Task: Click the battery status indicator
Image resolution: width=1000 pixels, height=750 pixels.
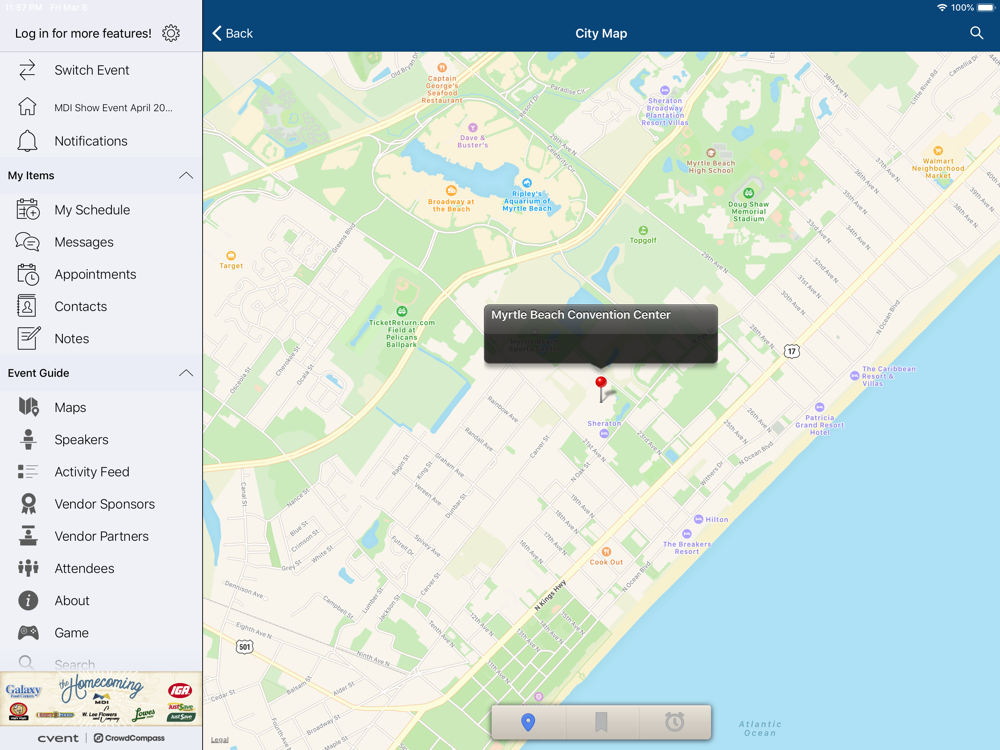Action: (x=985, y=8)
